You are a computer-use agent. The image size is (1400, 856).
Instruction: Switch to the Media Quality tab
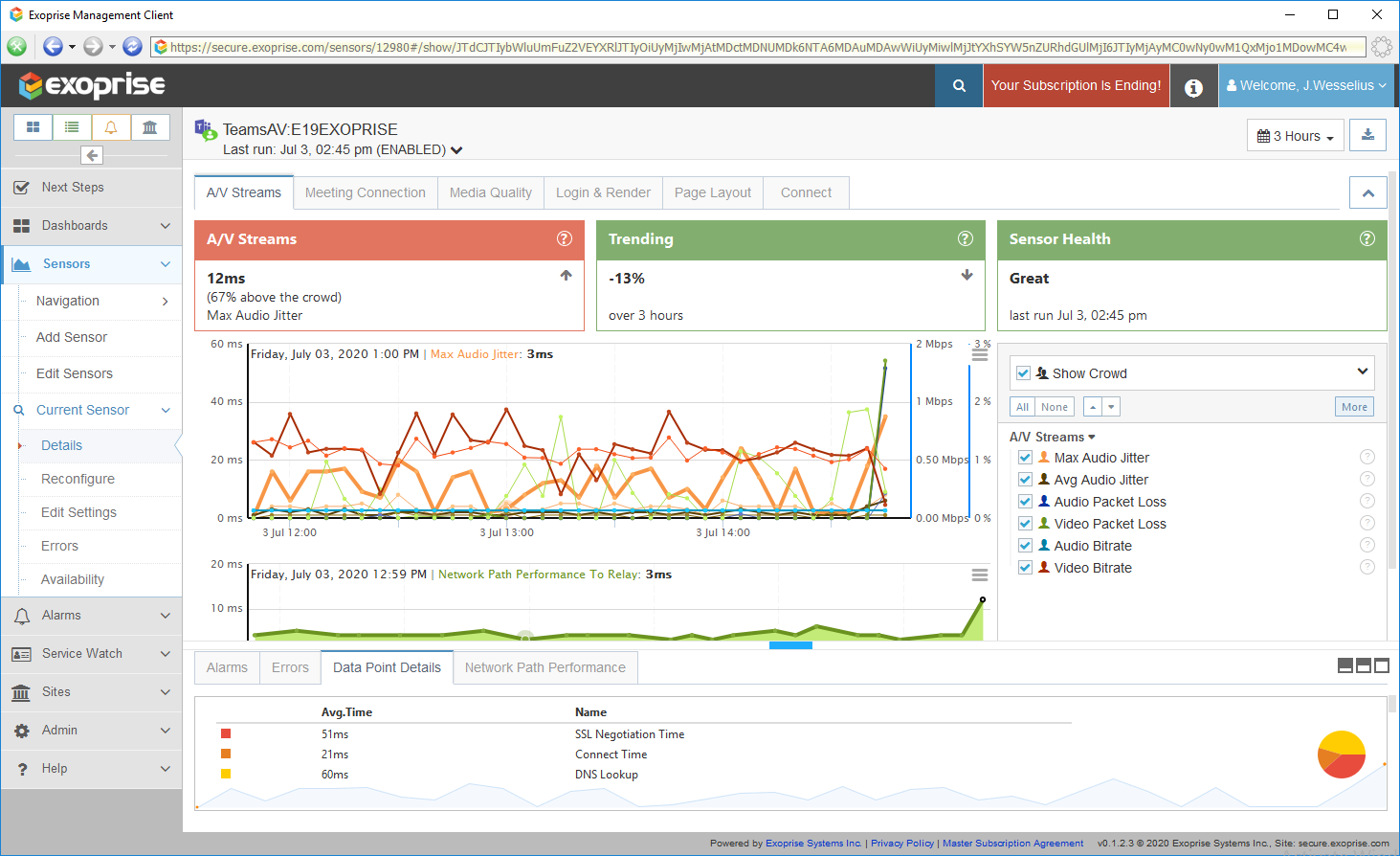490,192
